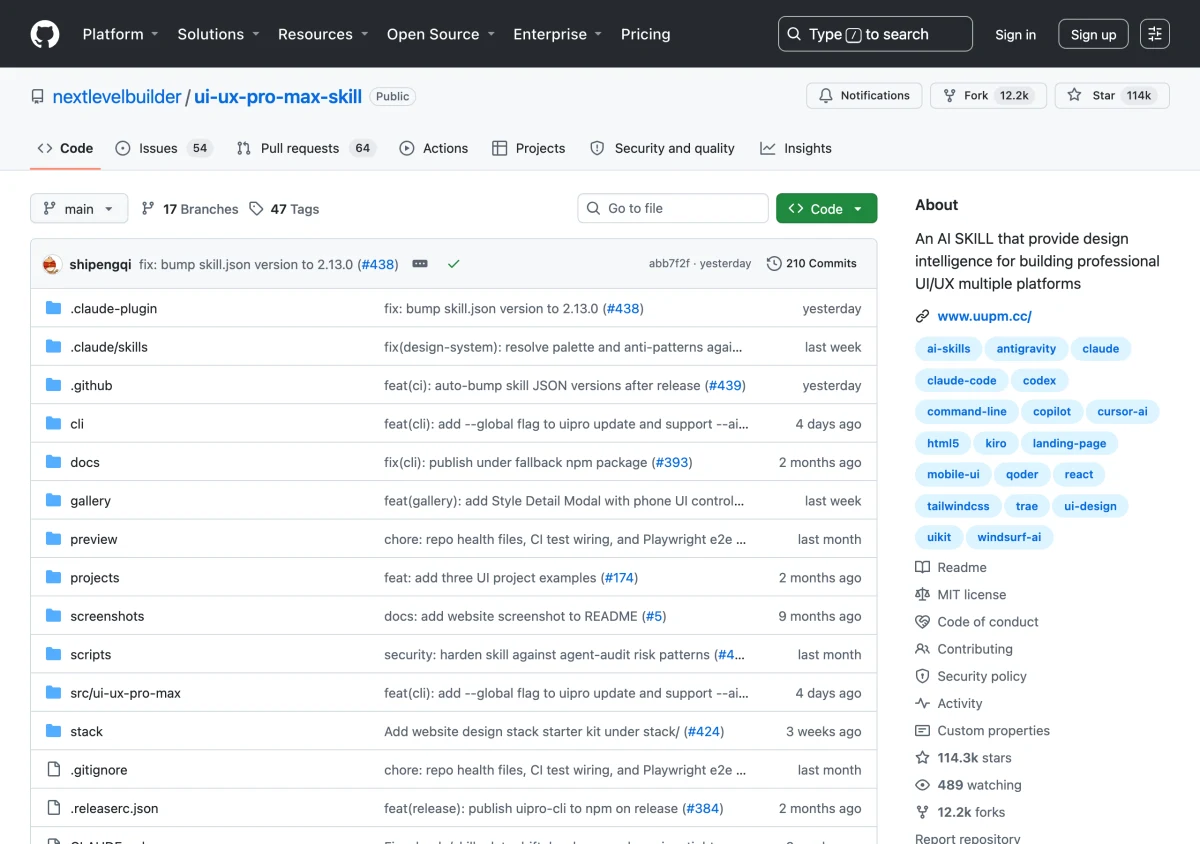
Task: Open the src/ui-ux-pro-max folder
Action: point(125,693)
